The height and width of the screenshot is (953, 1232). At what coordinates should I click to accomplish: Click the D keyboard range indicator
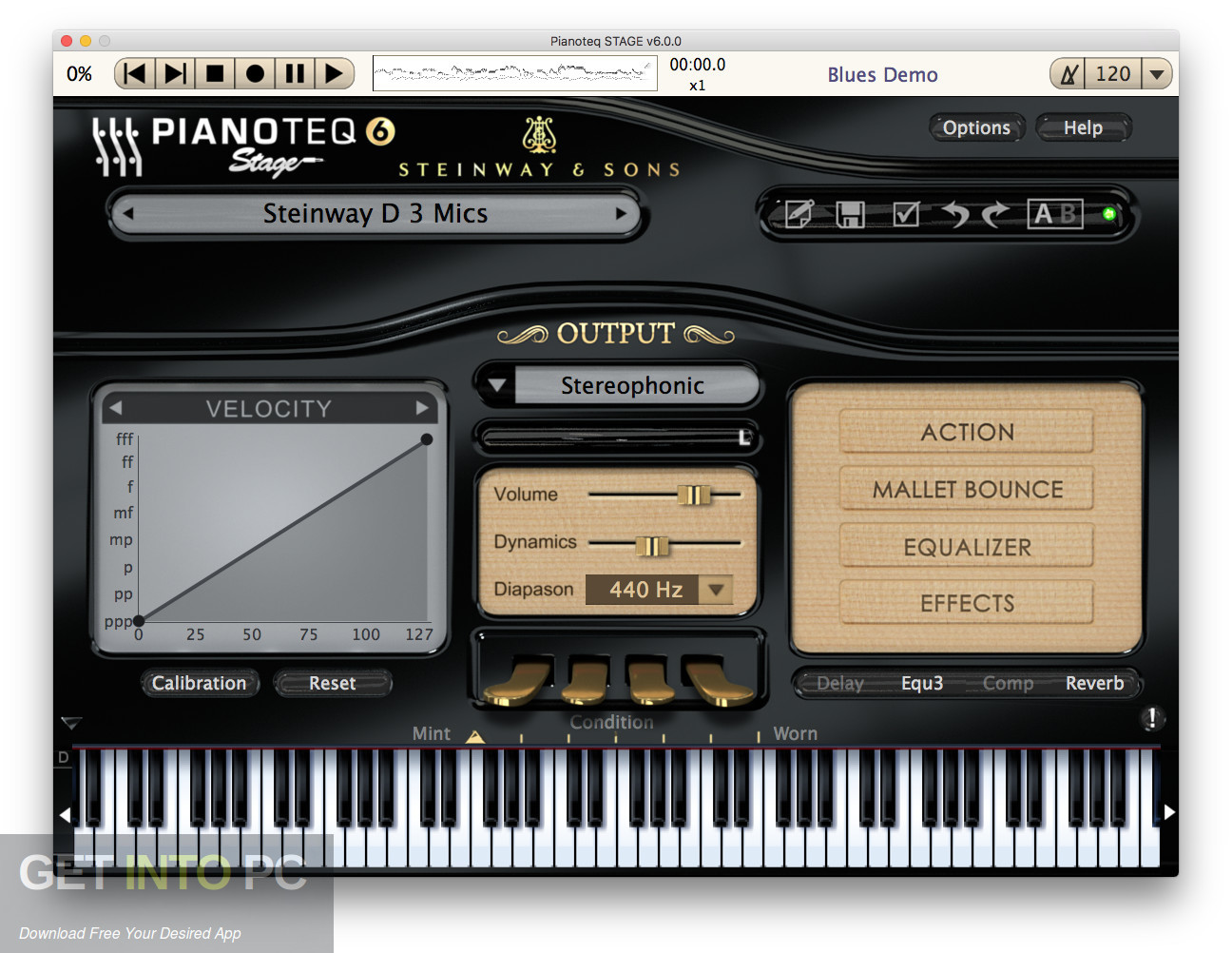64,758
